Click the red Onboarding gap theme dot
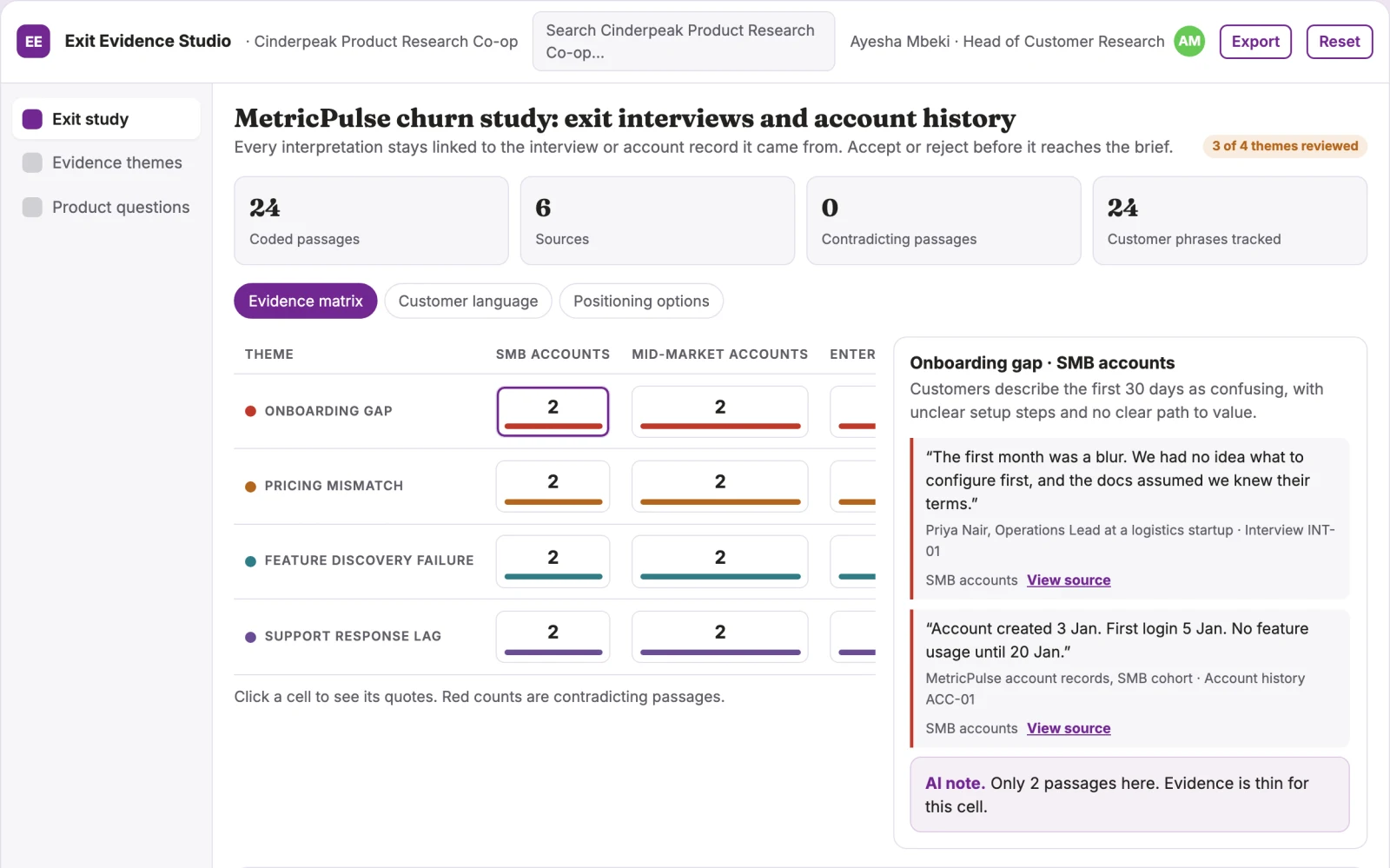Screen dimensions: 1390x868 [250, 411]
